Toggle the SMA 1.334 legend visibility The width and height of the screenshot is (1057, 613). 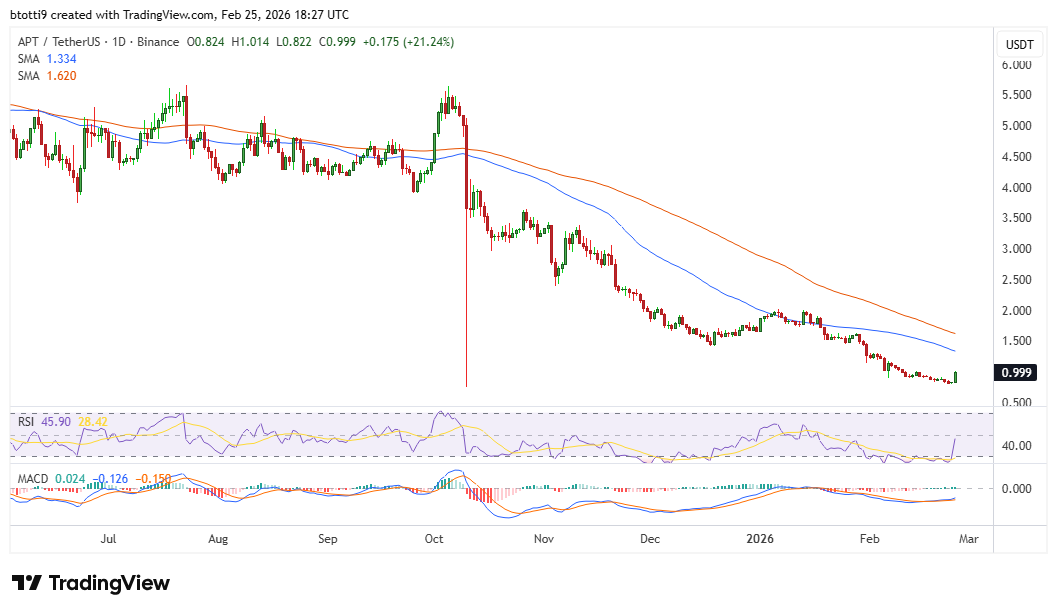tap(47, 59)
